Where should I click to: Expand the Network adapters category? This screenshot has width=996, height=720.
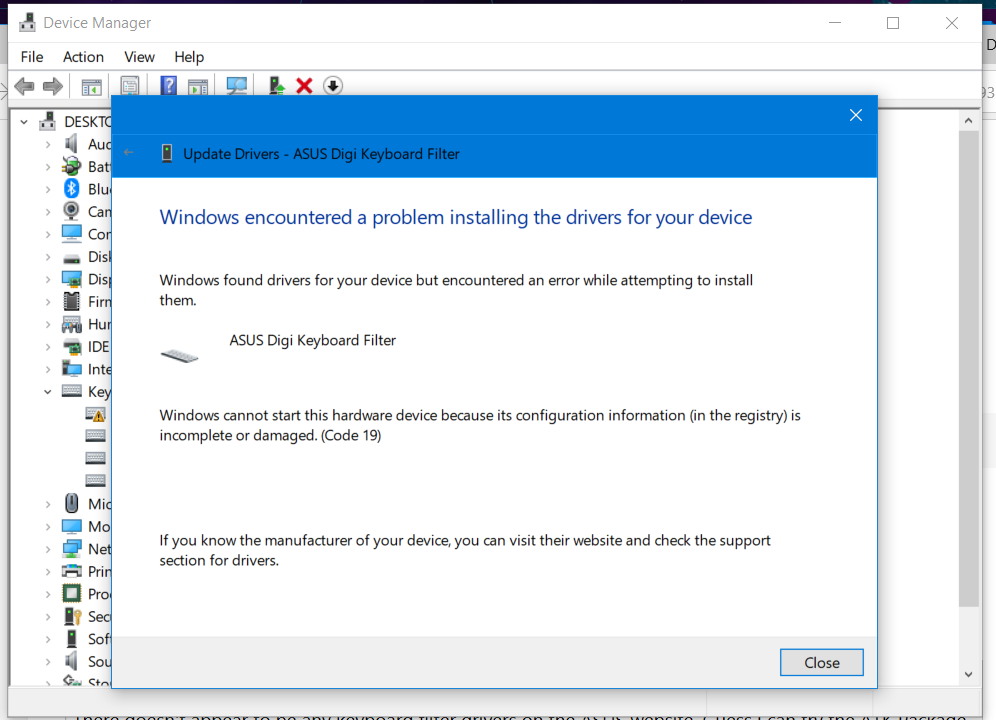tap(48, 549)
